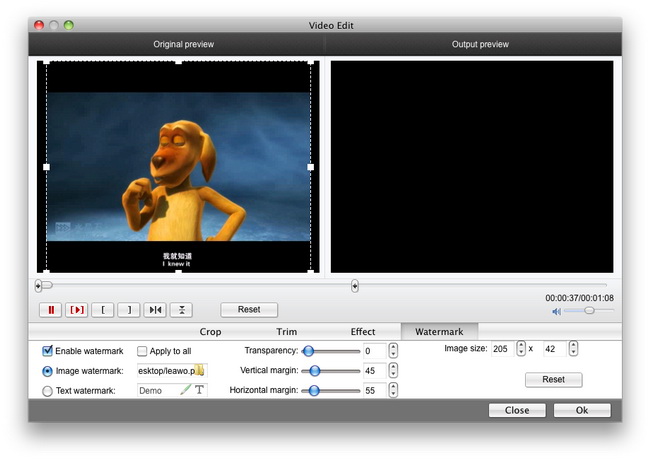Set the trim start point with the left bracket button

click(x=103, y=310)
